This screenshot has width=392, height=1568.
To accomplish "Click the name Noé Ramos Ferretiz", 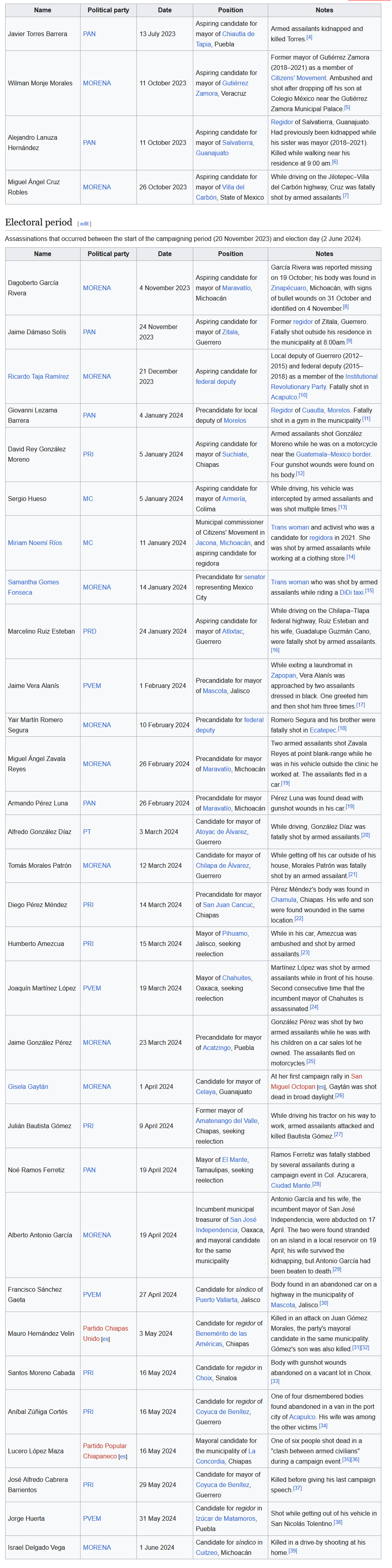I will 36,1171.
